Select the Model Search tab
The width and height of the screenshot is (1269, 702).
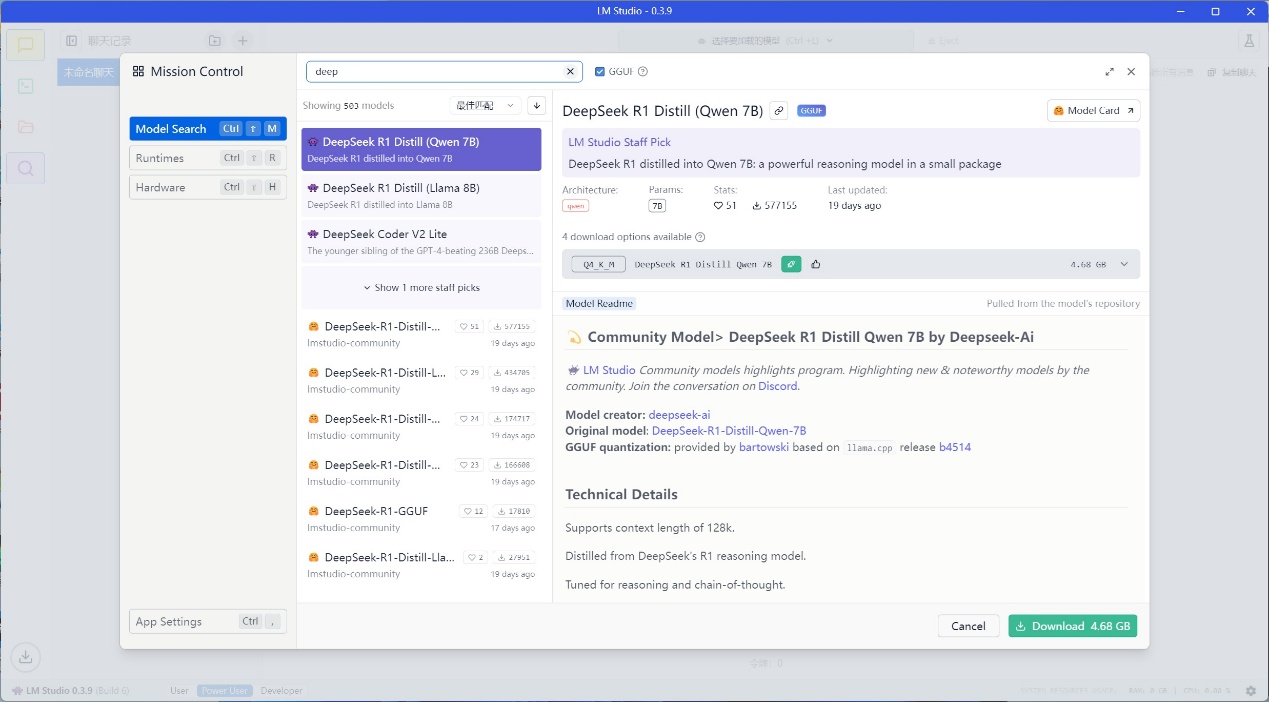[208, 129]
